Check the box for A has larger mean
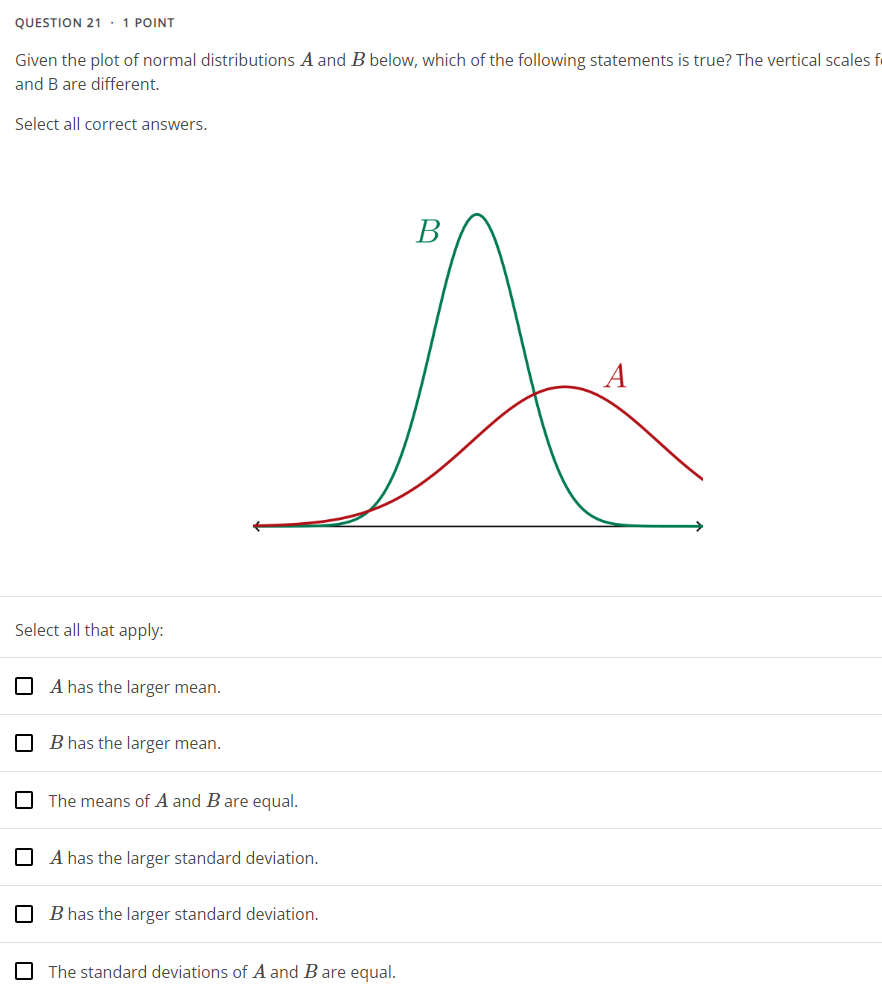882x992 pixels. pos(24,686)
